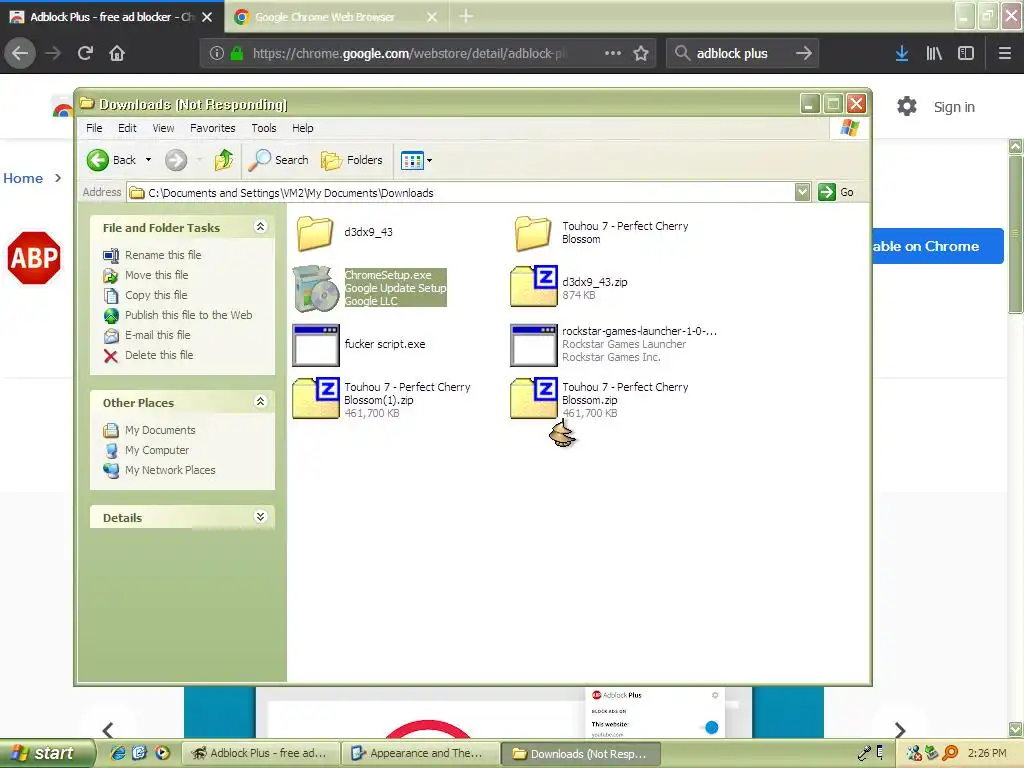Screen dimensions: 1024x768
Task: Click the Explorer Forward arrow icon
Action: (176, 160)
